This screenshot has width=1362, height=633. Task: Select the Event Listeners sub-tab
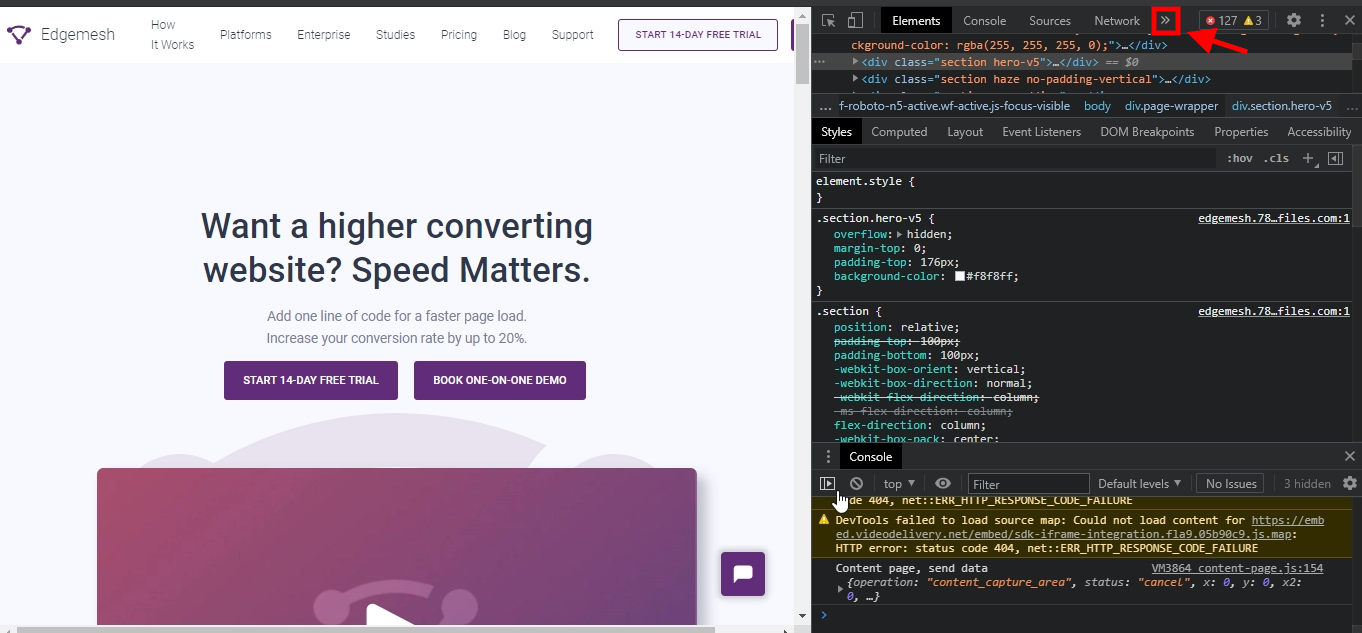pos(1041,131)
